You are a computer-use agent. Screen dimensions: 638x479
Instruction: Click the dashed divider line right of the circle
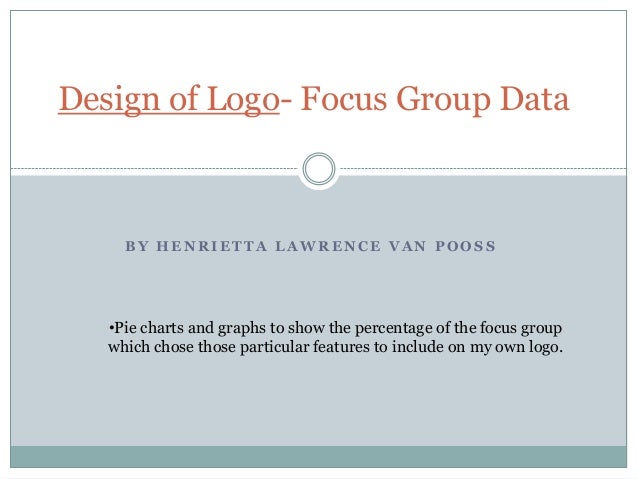[483, 168]
